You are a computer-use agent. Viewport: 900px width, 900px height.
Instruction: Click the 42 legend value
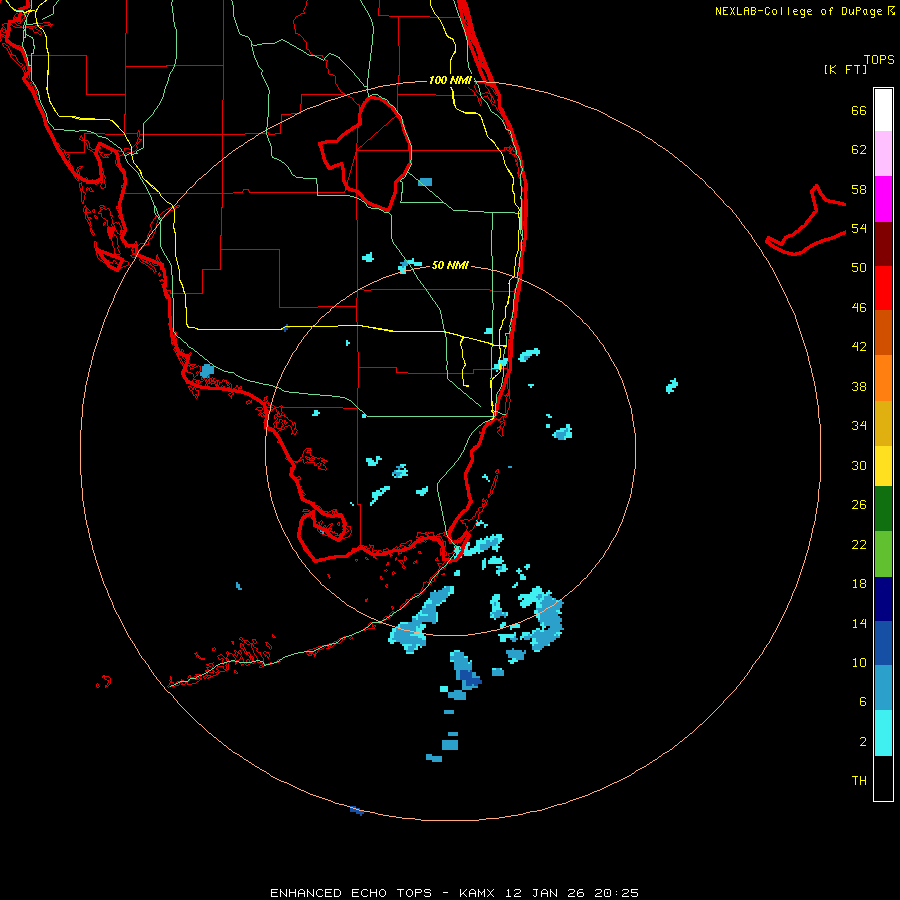pyautogui.click(x=859, y=347)
